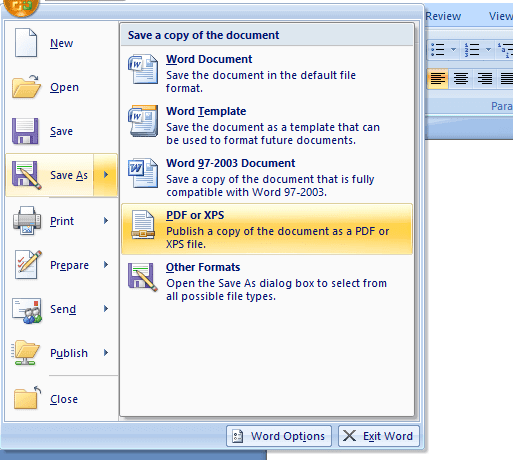This screenshot has height=462, width=515.
Task: Open the Bullets dropdown arrow
Action: point(453,50)
